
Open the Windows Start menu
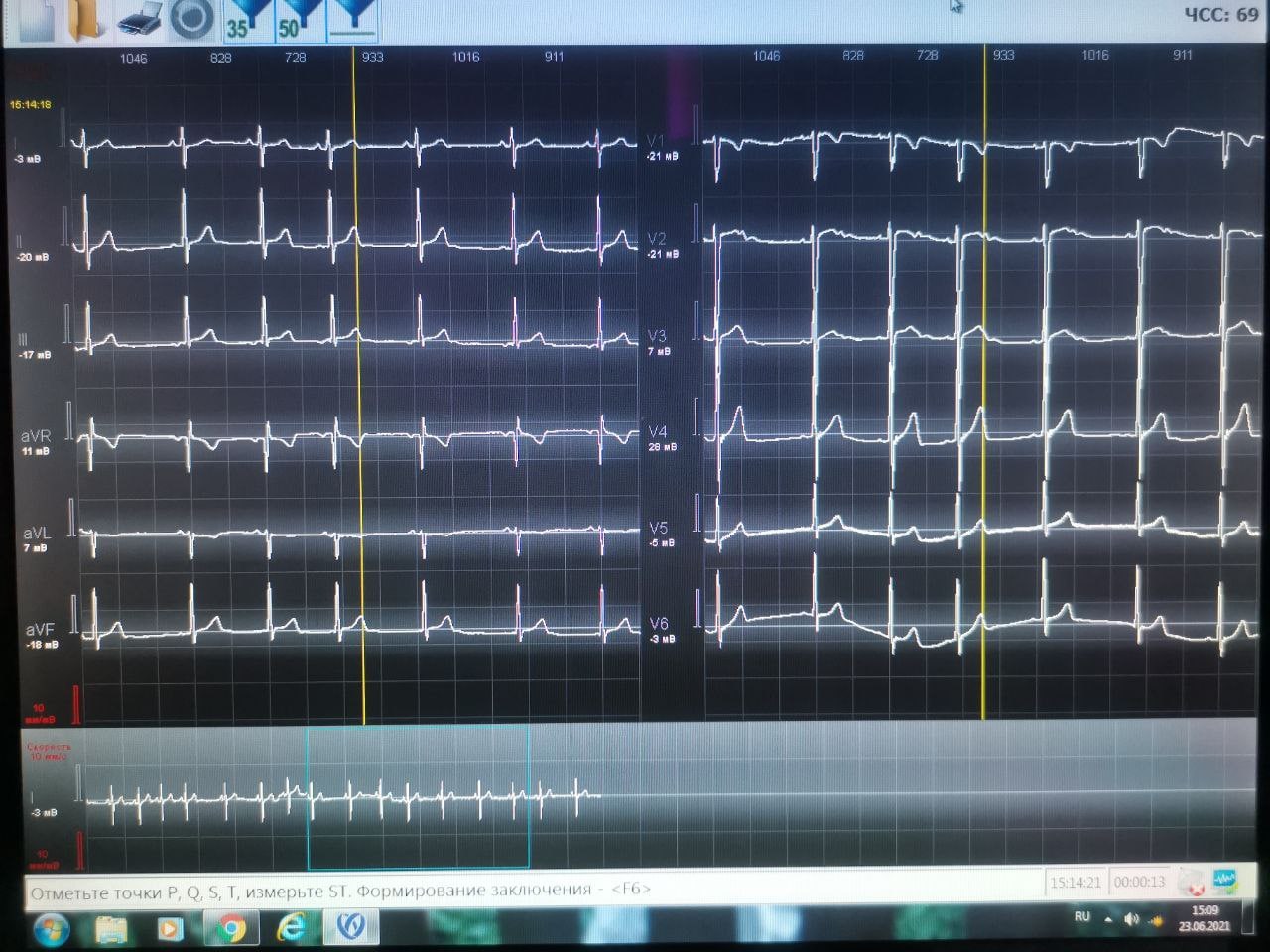click(x=51, y=929)
